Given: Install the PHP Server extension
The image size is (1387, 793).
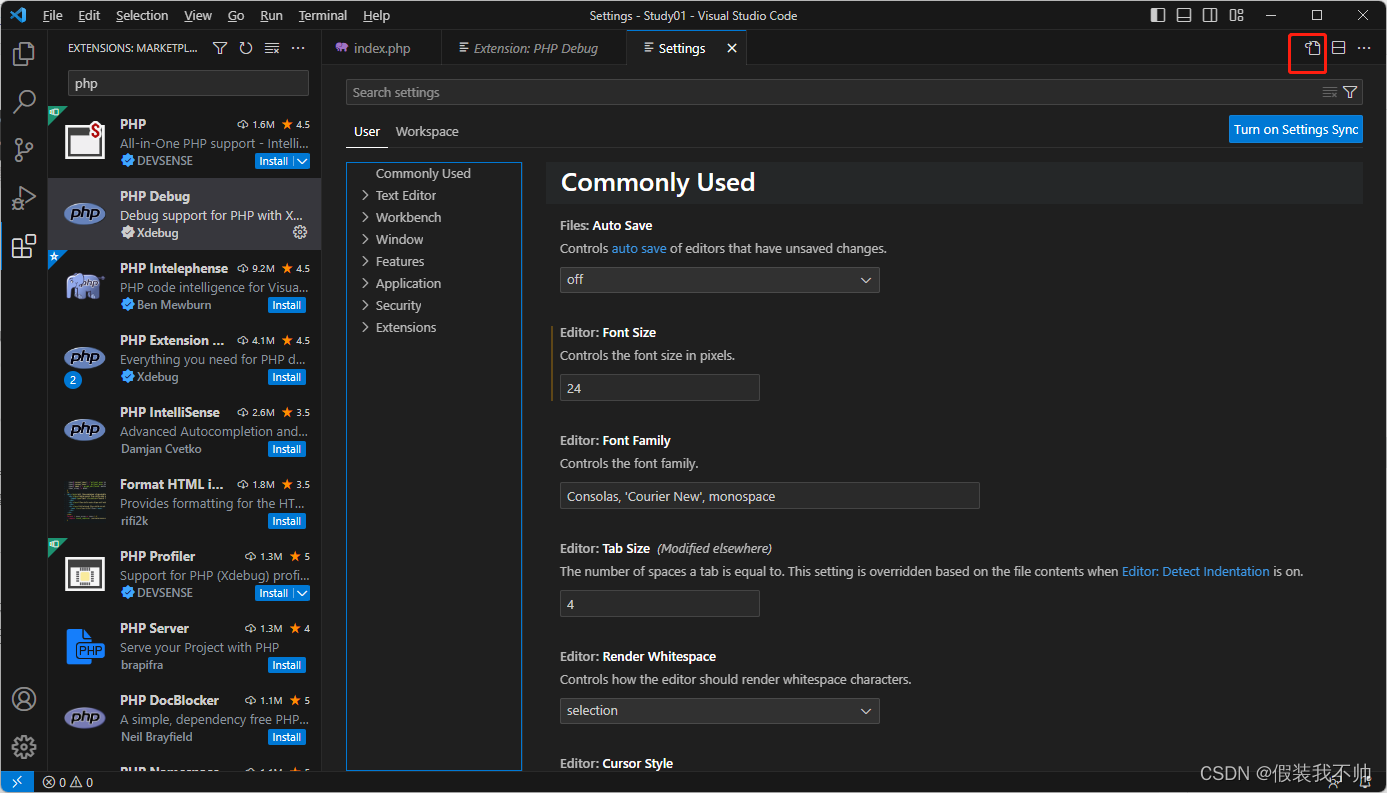Looking at the screenshot, I should point(287,665).
